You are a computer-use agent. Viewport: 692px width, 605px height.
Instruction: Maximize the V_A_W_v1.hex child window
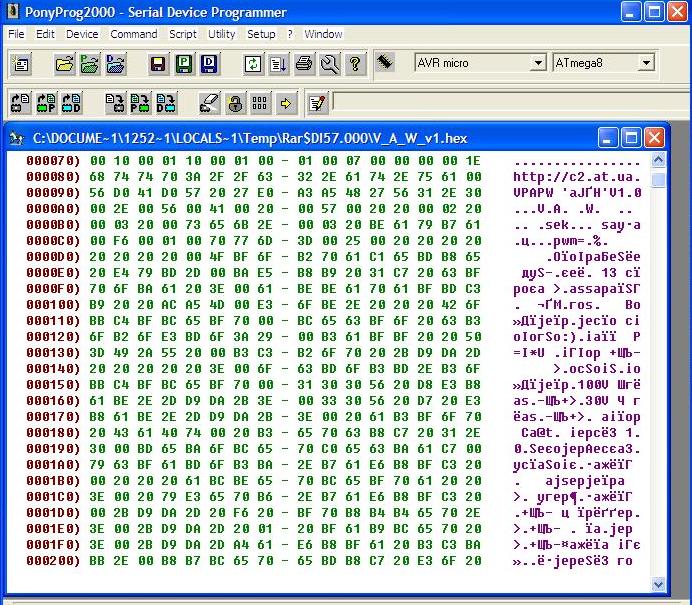631,138
